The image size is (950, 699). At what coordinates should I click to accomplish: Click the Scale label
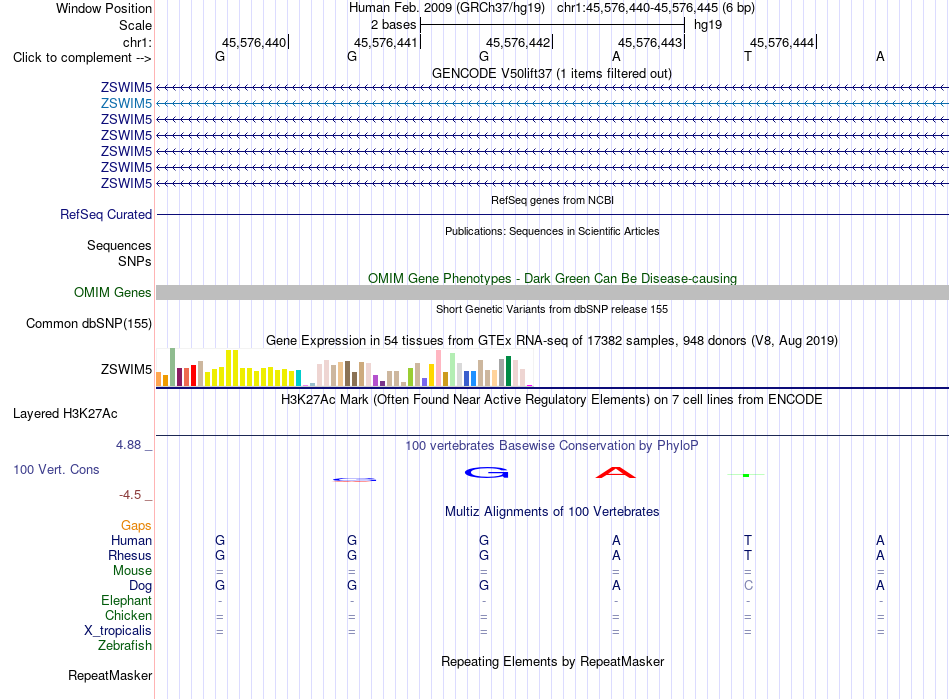pos(135,25)
